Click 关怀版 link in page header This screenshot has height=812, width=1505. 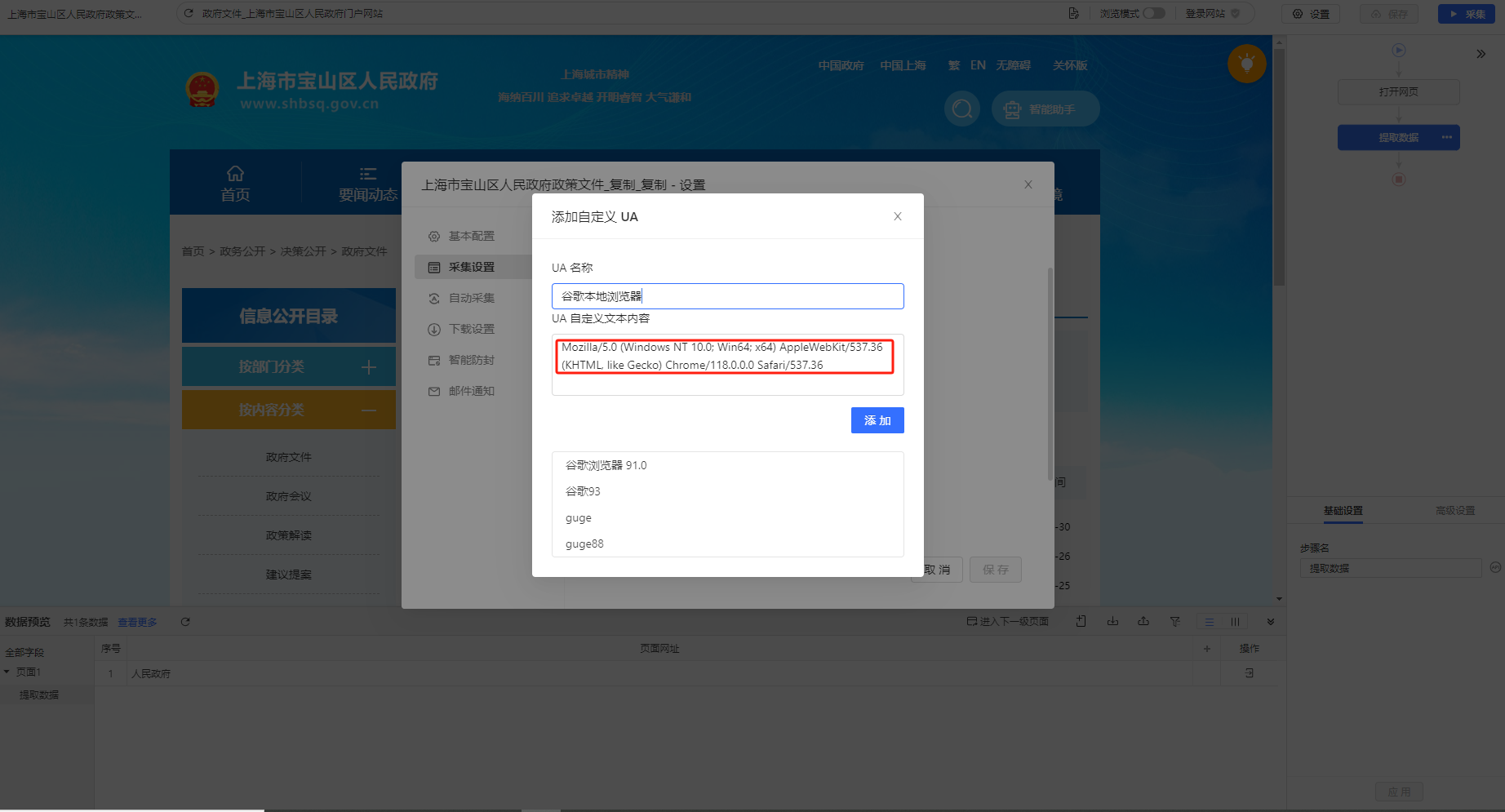pos(1070,65)
